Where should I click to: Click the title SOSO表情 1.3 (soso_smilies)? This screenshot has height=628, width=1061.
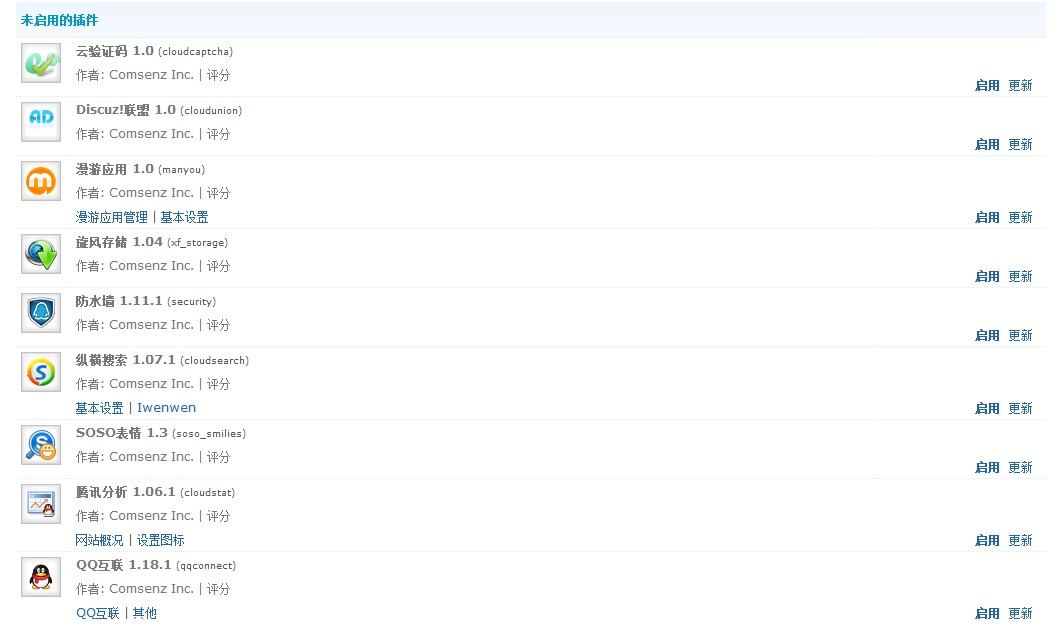coord(161,433)
